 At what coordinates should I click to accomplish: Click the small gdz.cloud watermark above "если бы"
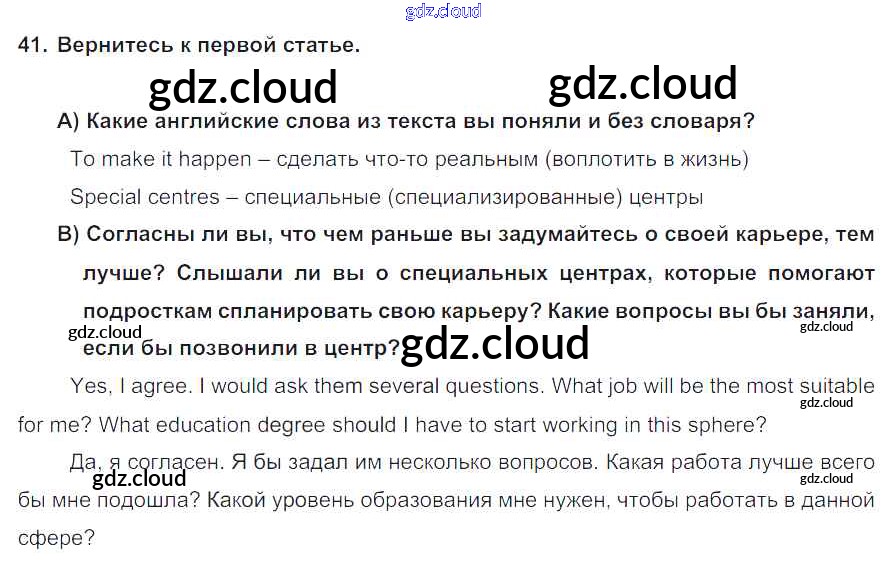pyautogui.click(x=105, y=332)
